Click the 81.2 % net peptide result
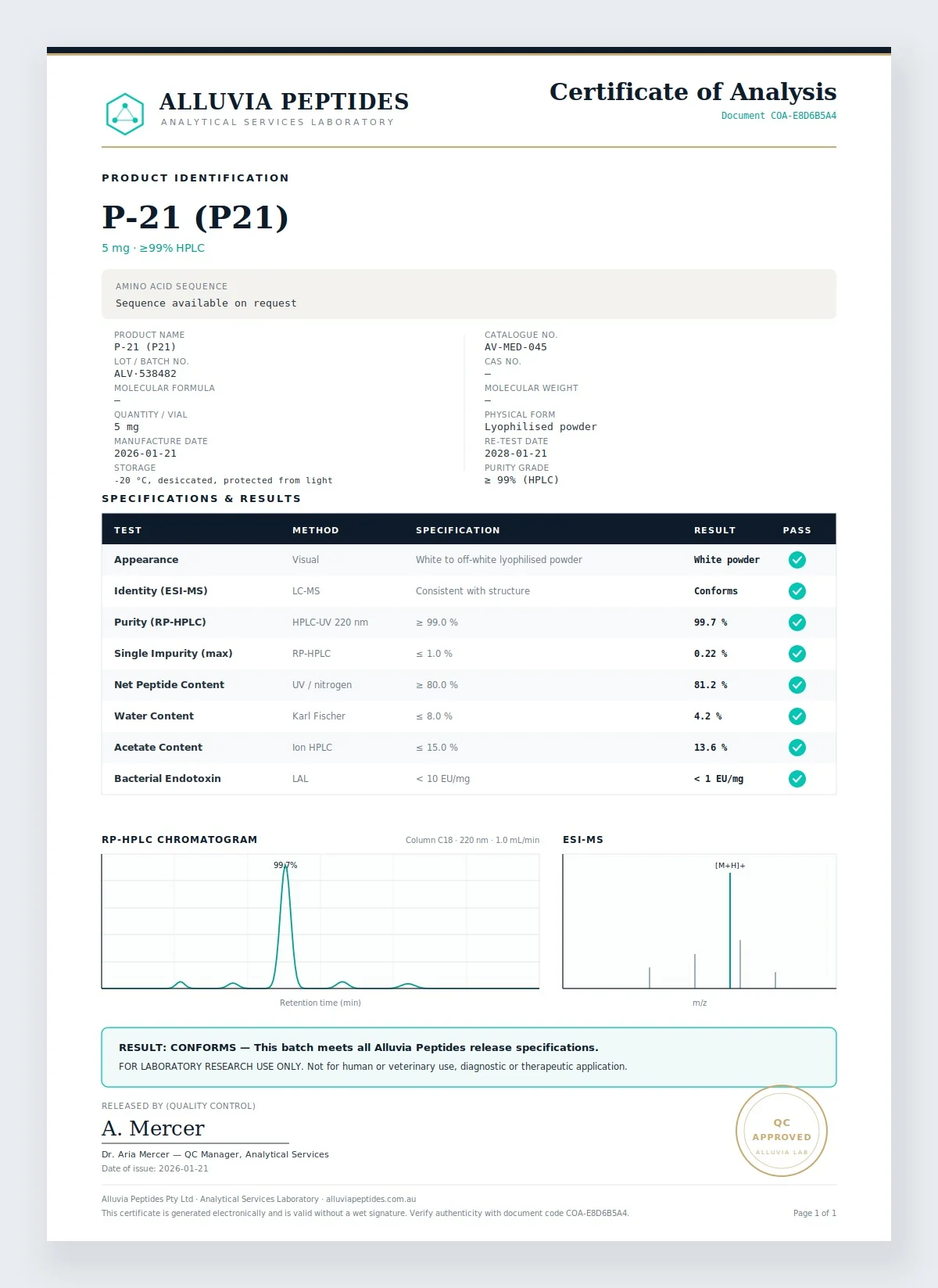 [x=711, y=685]
